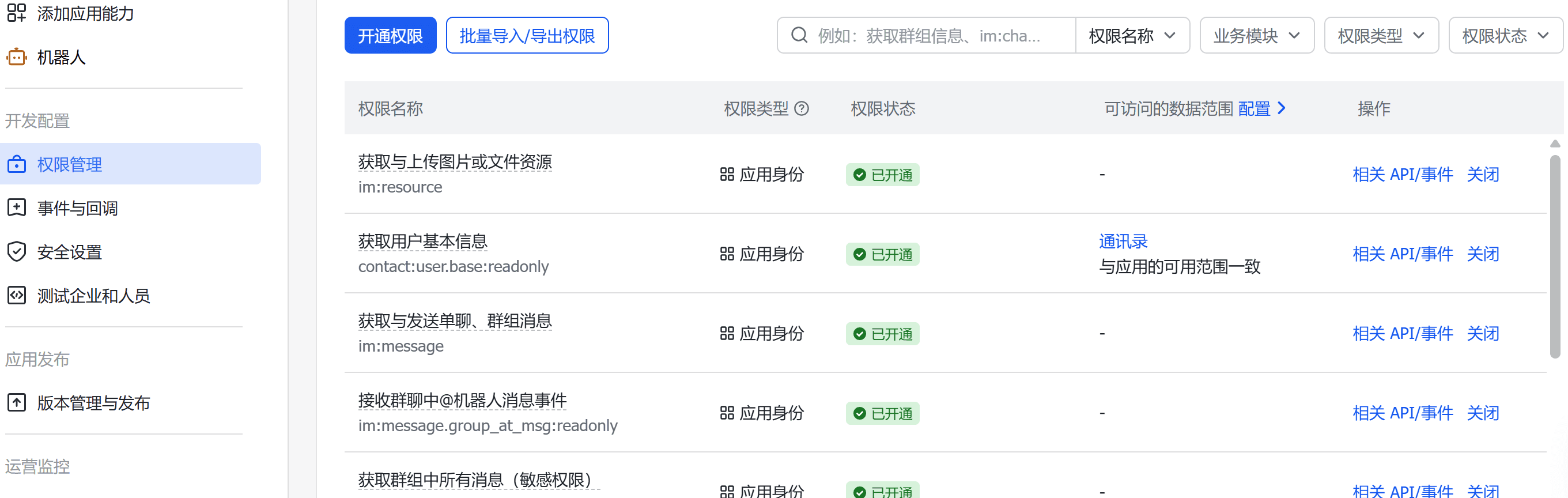
Task: Click the 机器人 robot icon
Action: [x=17, y=57]
